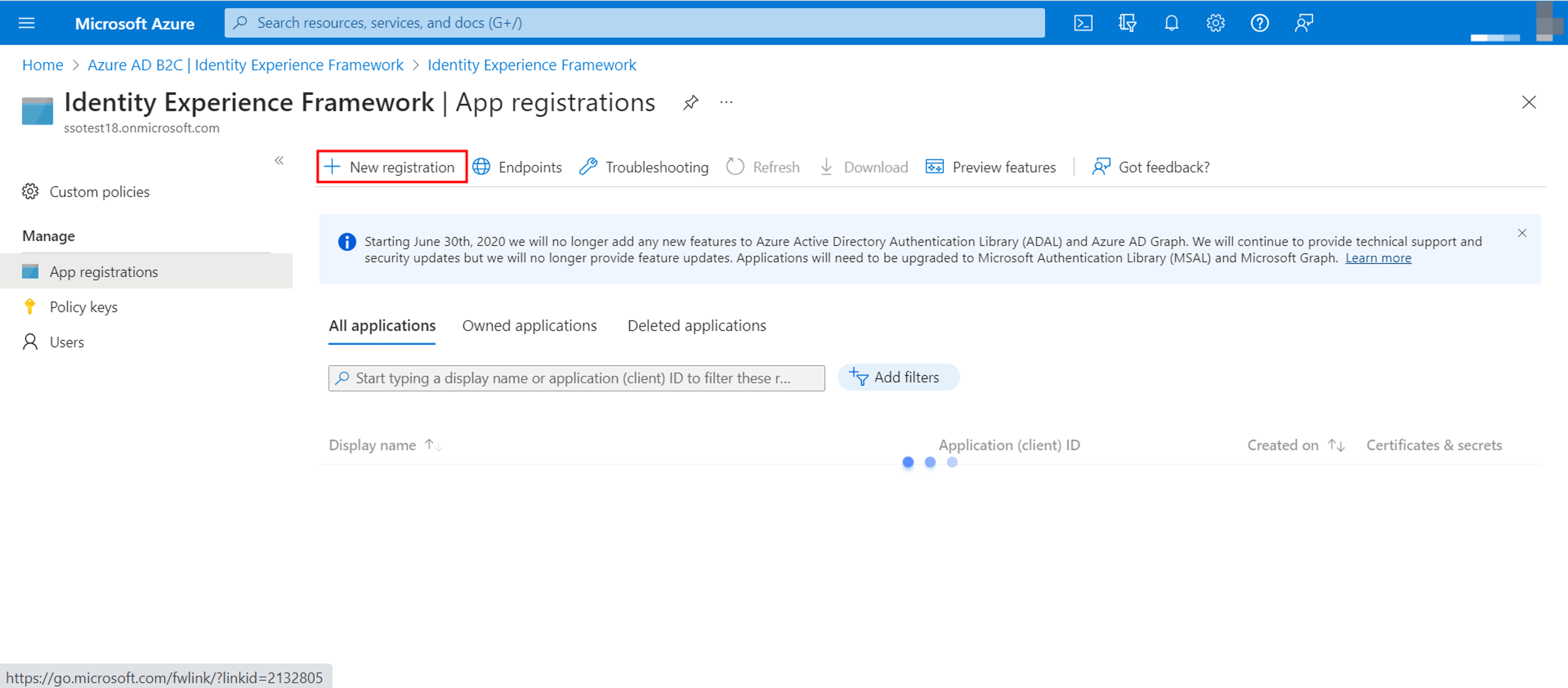Open Azure AD B2C breadcrumb link
1568x688 pixels.
click(x=245, y=65)
